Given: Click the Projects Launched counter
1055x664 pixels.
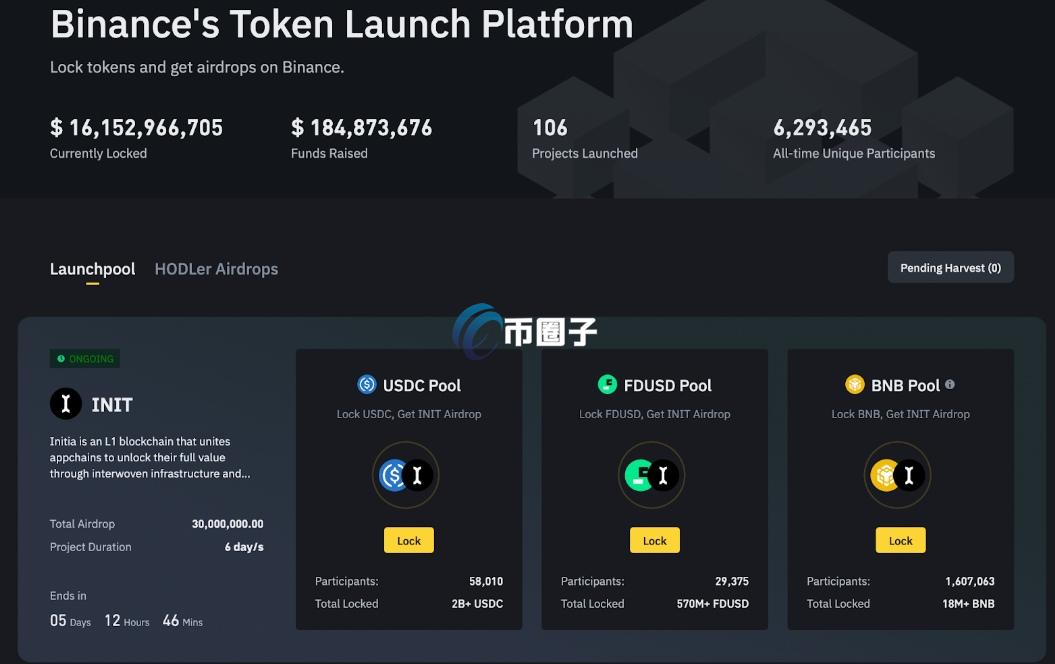Looking at the screenshot, I should pyautogui.click(x=550, y=128).
